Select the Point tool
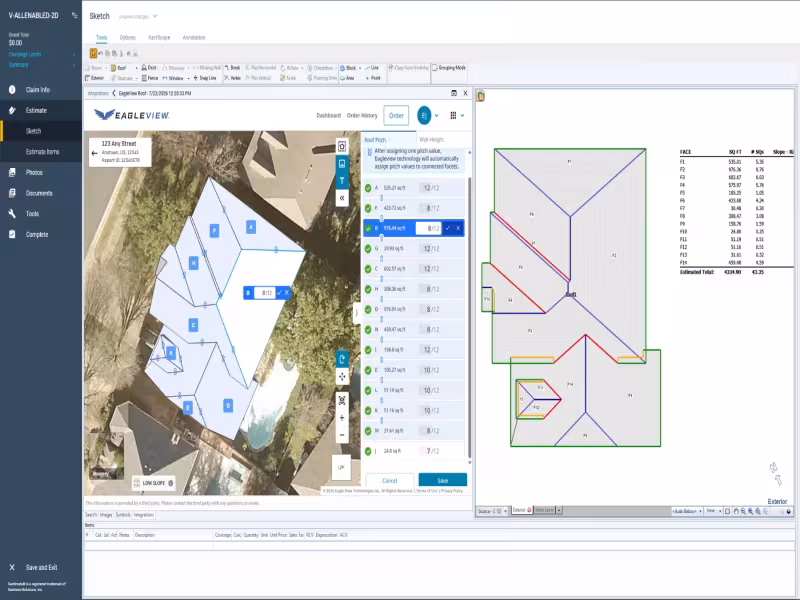This screenshot has height=600, width=800. pos(373,78)
